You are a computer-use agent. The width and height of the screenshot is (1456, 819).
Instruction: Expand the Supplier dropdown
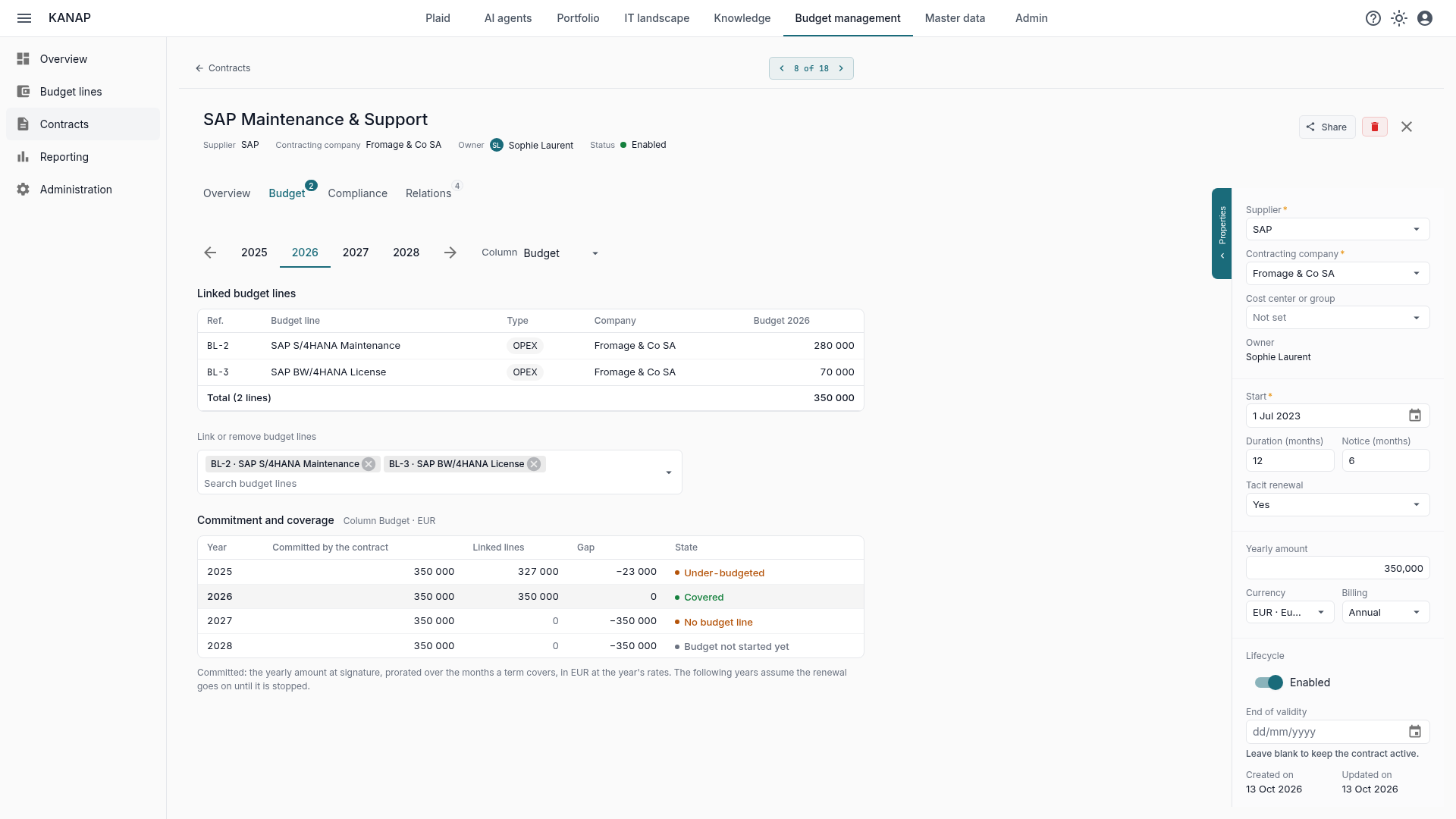[x=1338, y=230]
